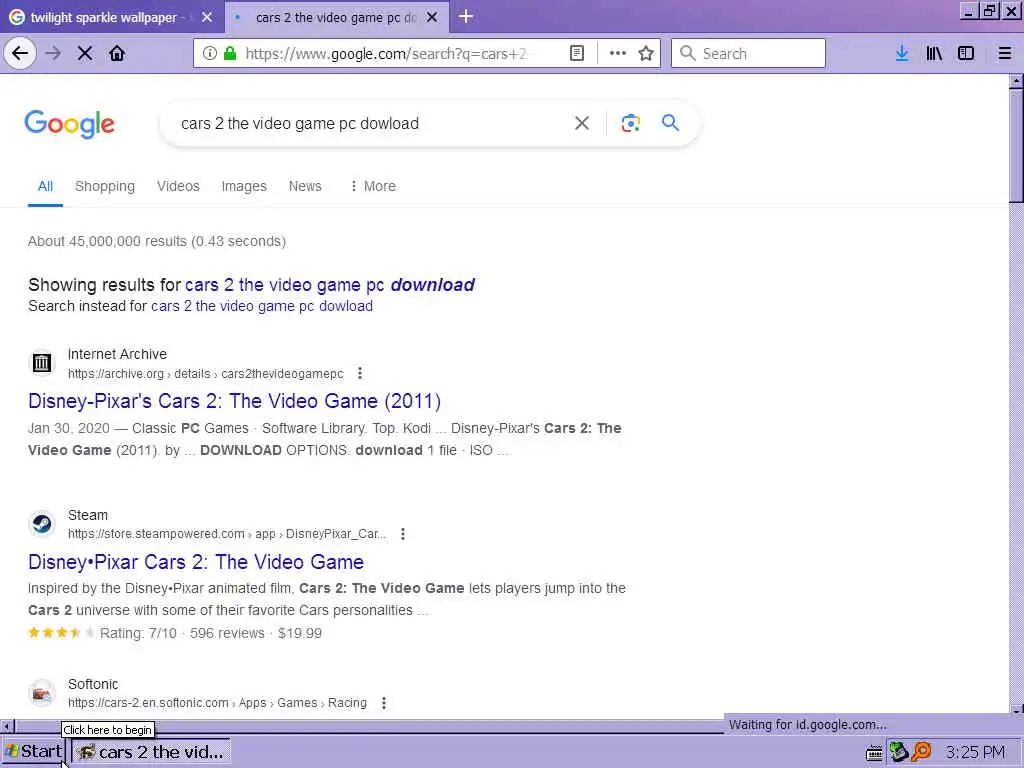Go to Google homepage via the logo
1024x768 pixels.
pyautogui.click(x=69, y=124)
